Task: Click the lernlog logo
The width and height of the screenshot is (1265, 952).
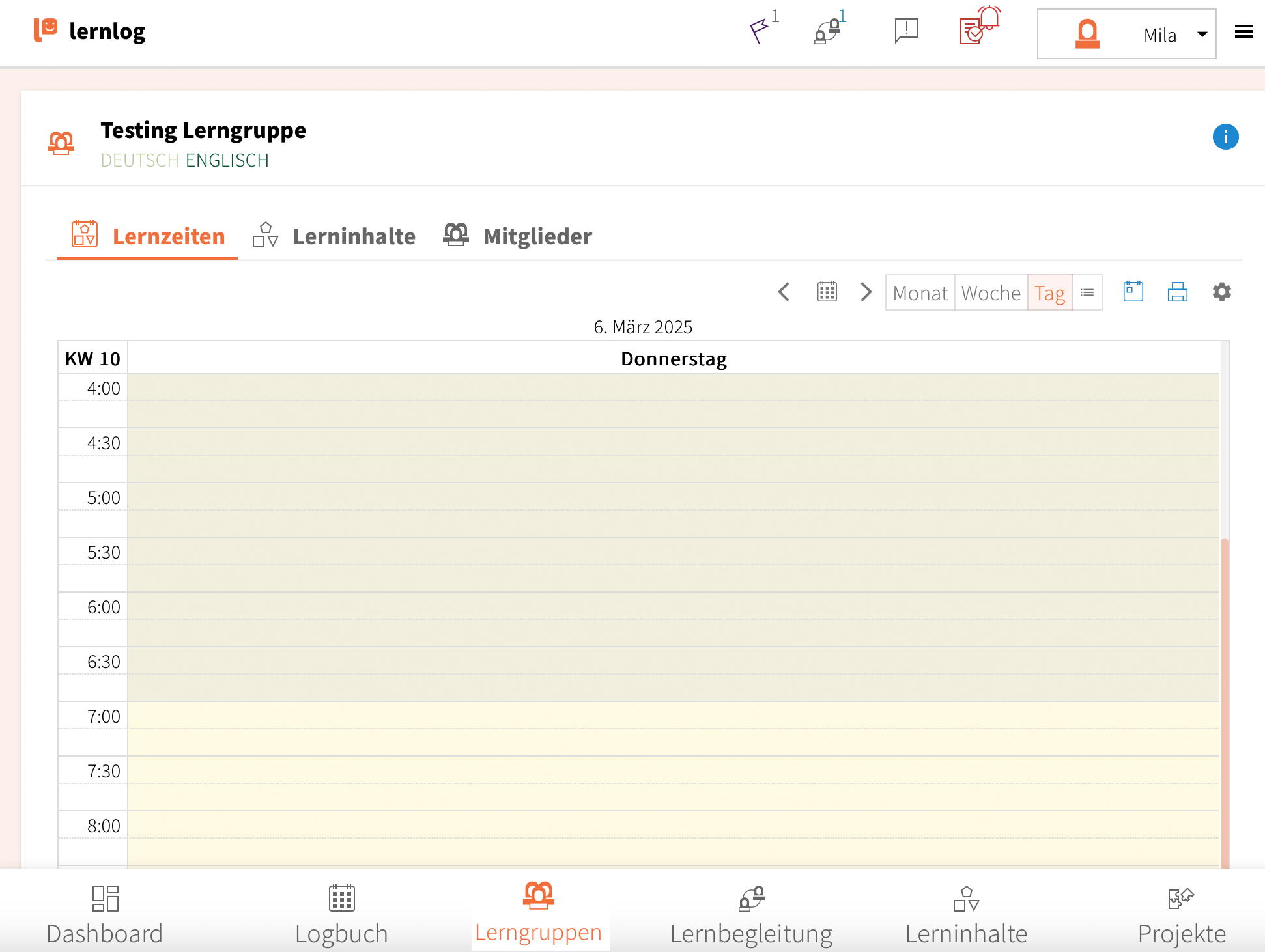Action: pyautogui.click(x=89, y=31)
